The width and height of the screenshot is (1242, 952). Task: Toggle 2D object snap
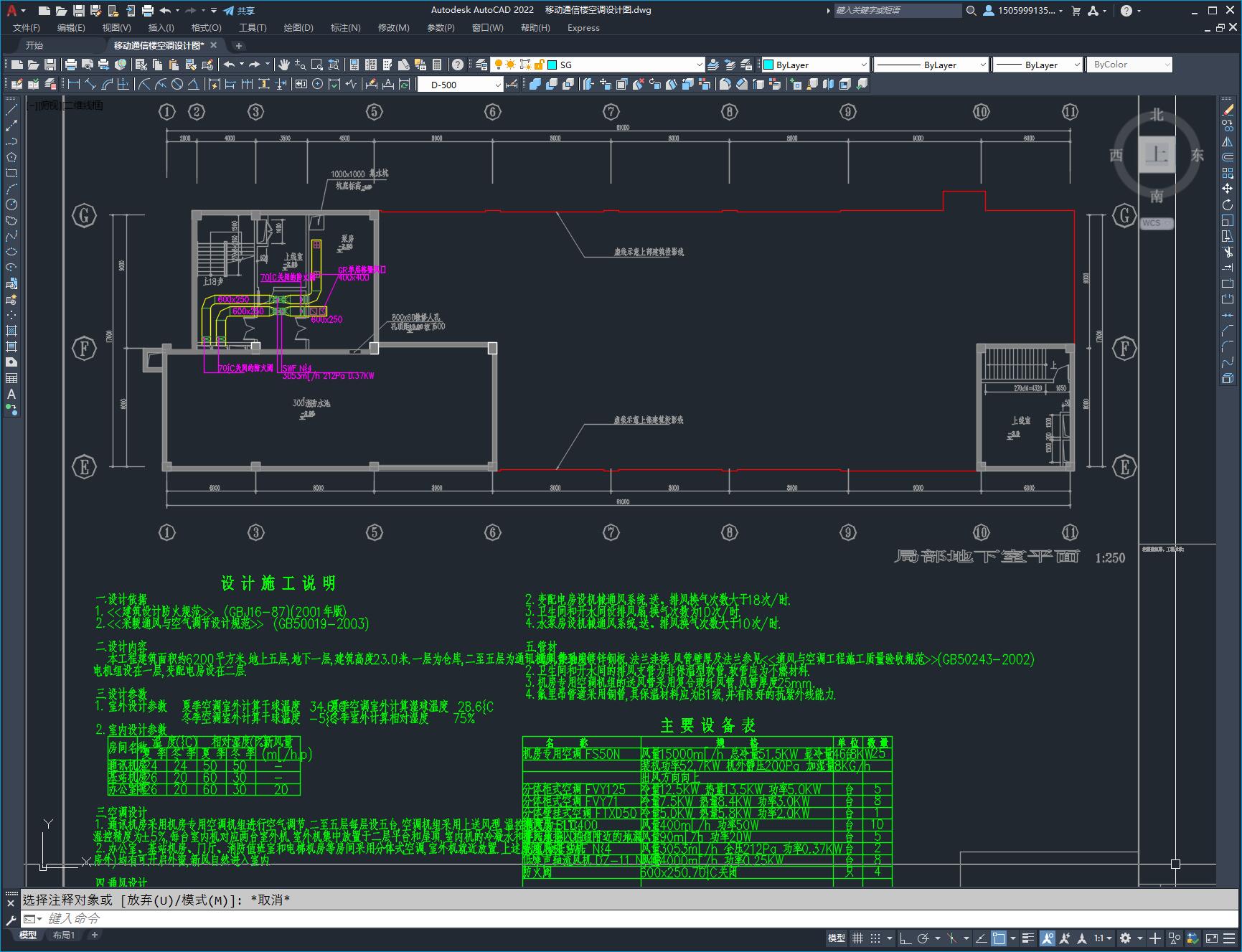click(999, 938)
